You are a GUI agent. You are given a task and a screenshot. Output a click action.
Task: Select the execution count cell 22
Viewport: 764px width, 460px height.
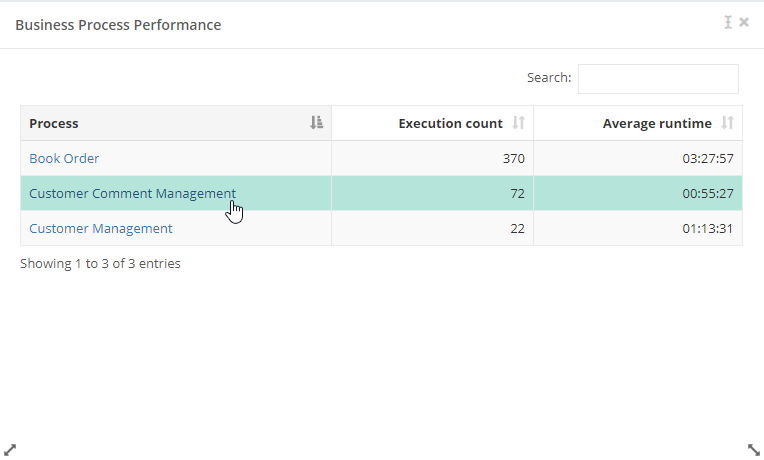[517, 229]
